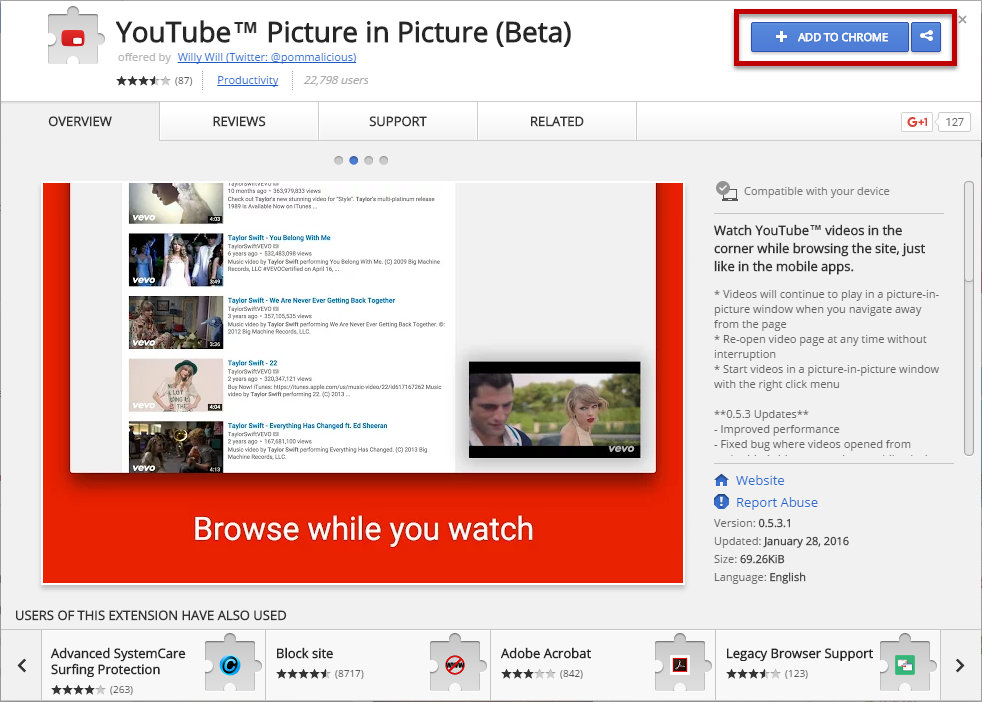The image size is (982, 702).
Task: Click the exclamation icon beside Report Abuse
Action: [721, 502]
